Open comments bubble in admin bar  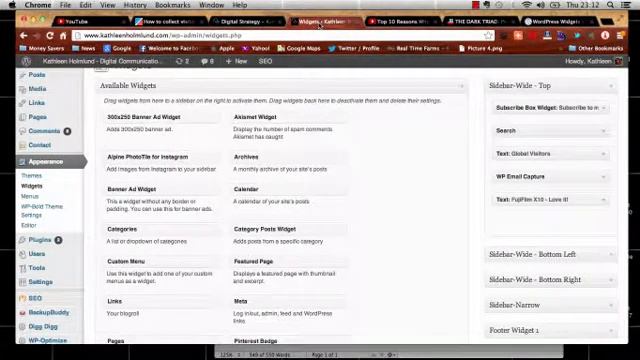207,61
